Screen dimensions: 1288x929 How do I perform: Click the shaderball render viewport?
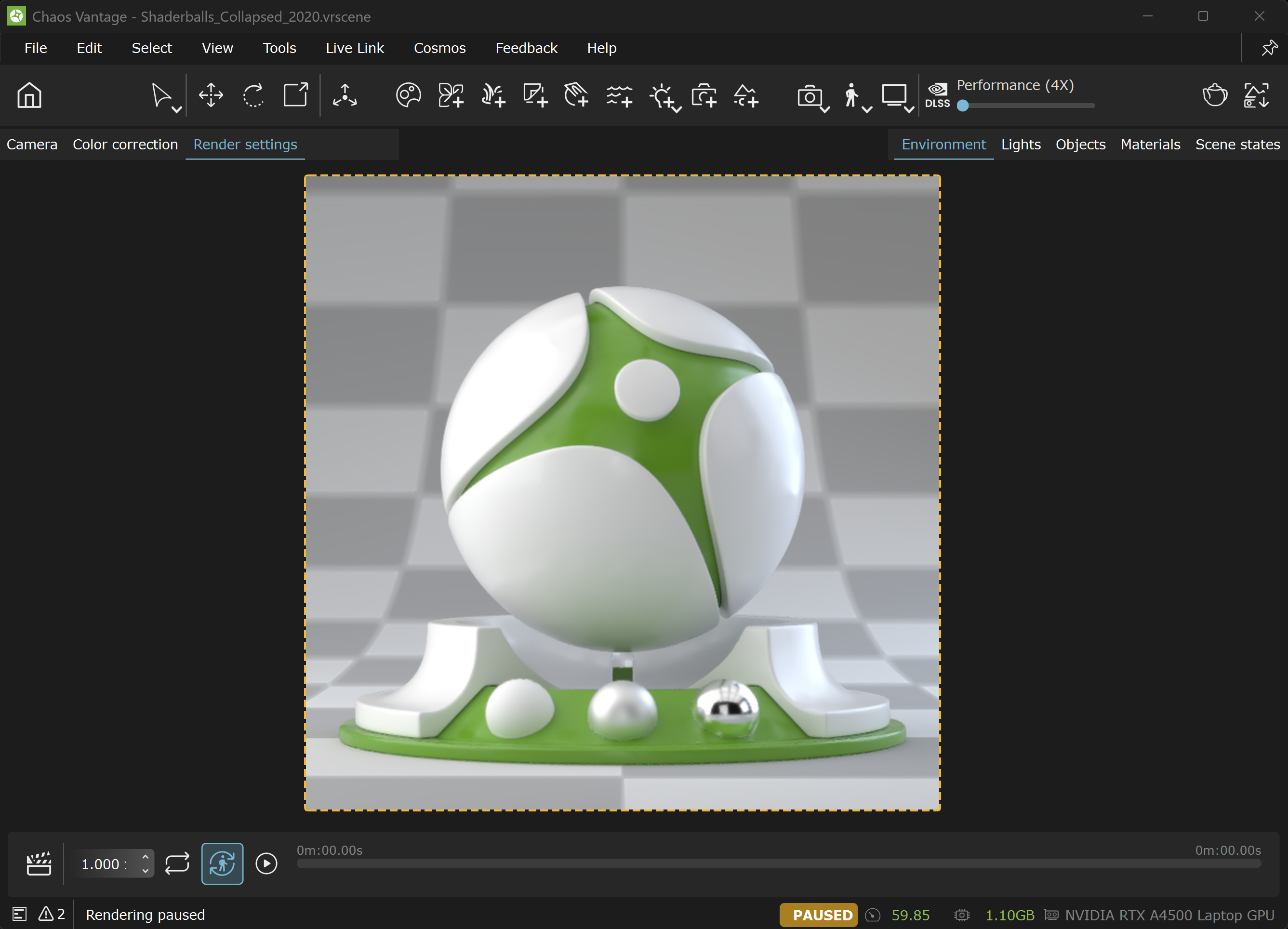[x=623, y=492]
